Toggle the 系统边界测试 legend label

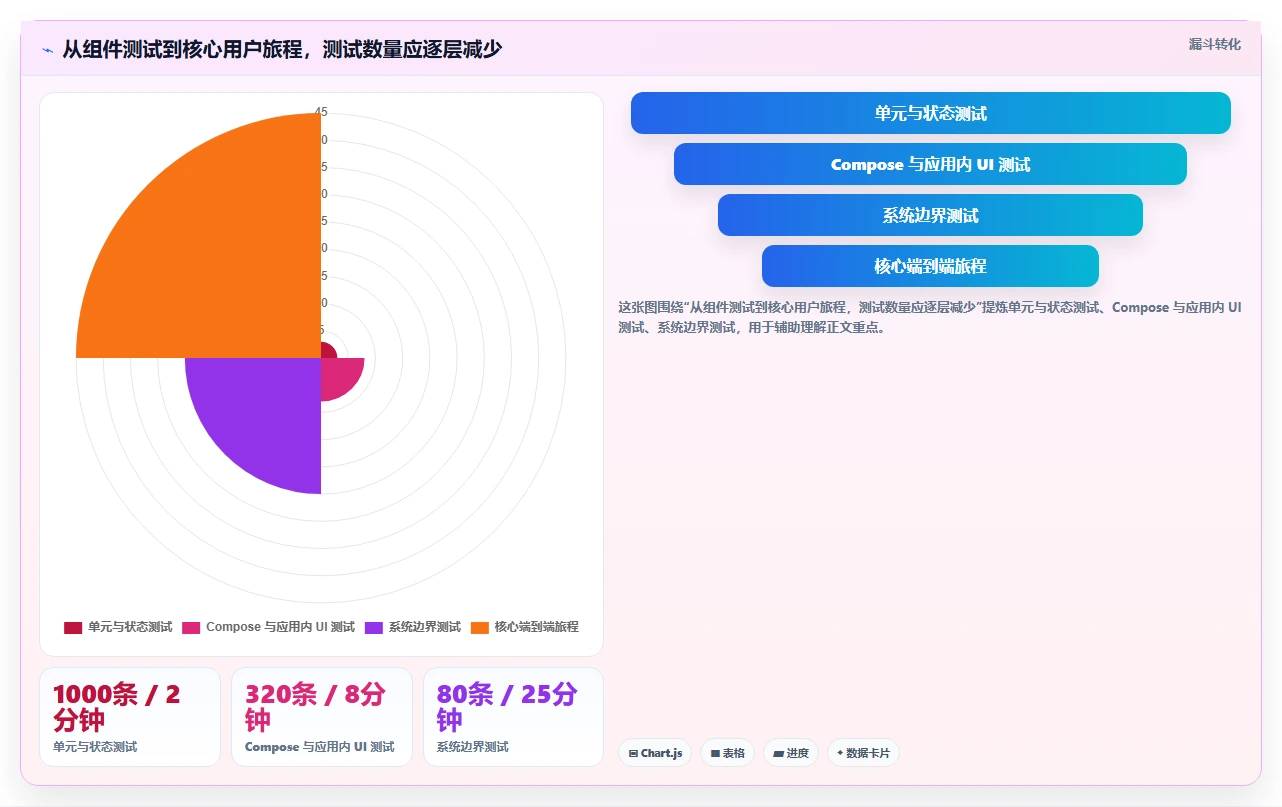coord(425,627)
